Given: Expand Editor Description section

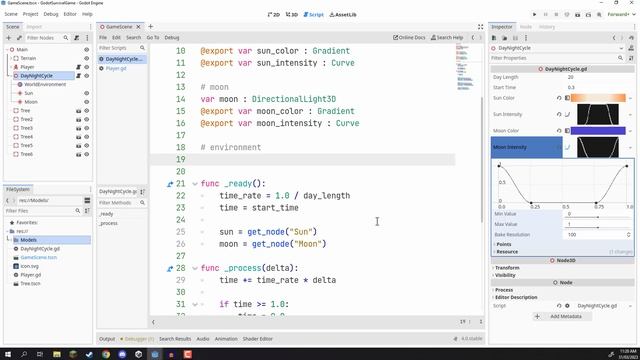Looking at the screenshot, I should coord(516,297).
